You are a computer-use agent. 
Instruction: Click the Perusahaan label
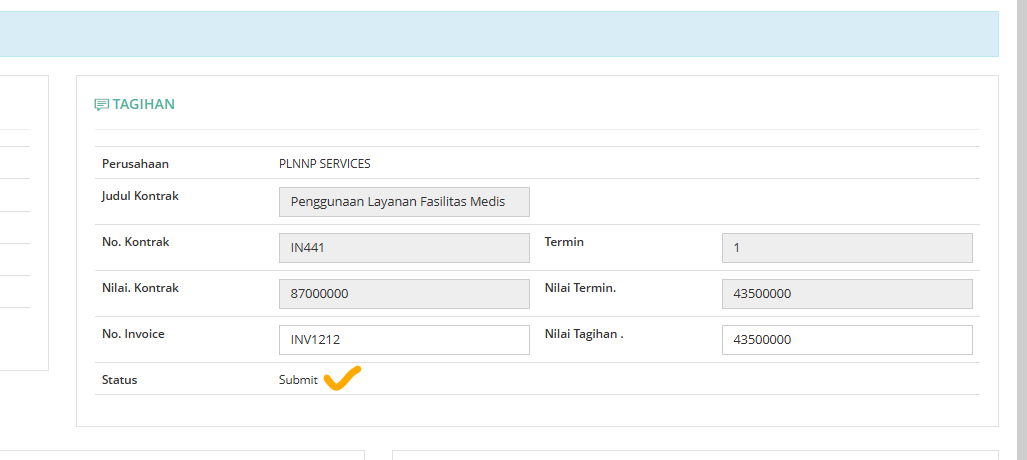coord(134,164)
